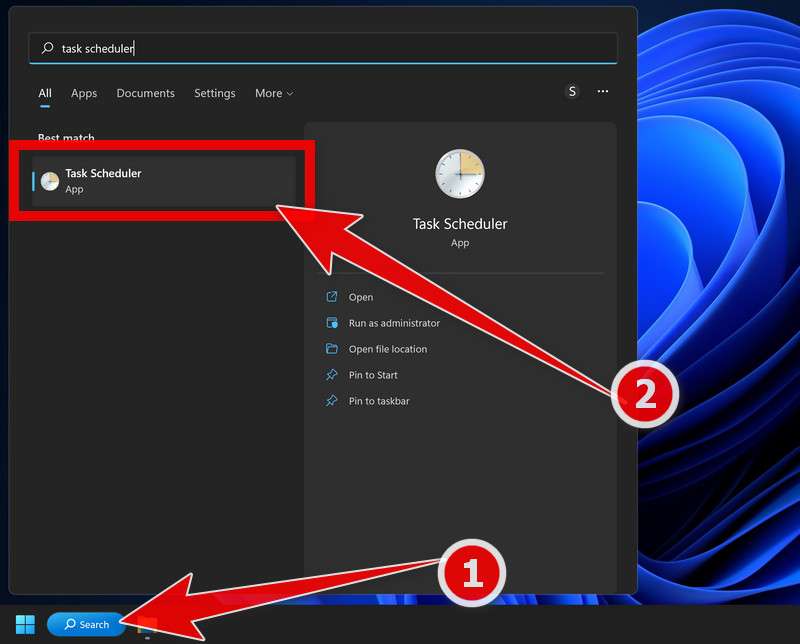Screen dimensions: 800x644
Task: Switch to the Settings filter tab
Action: 215,93
